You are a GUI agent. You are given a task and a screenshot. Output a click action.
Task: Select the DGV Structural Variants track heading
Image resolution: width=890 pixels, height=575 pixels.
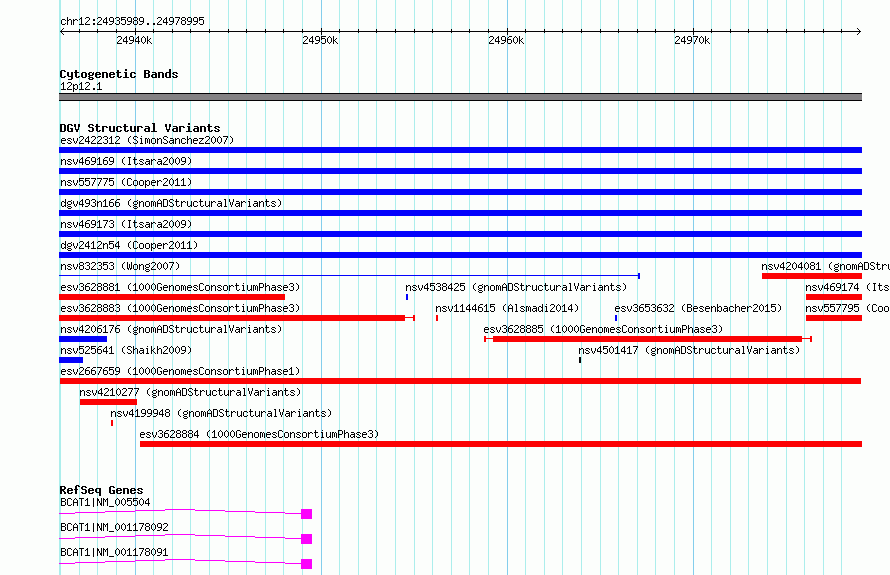click(x=140, y=128)
